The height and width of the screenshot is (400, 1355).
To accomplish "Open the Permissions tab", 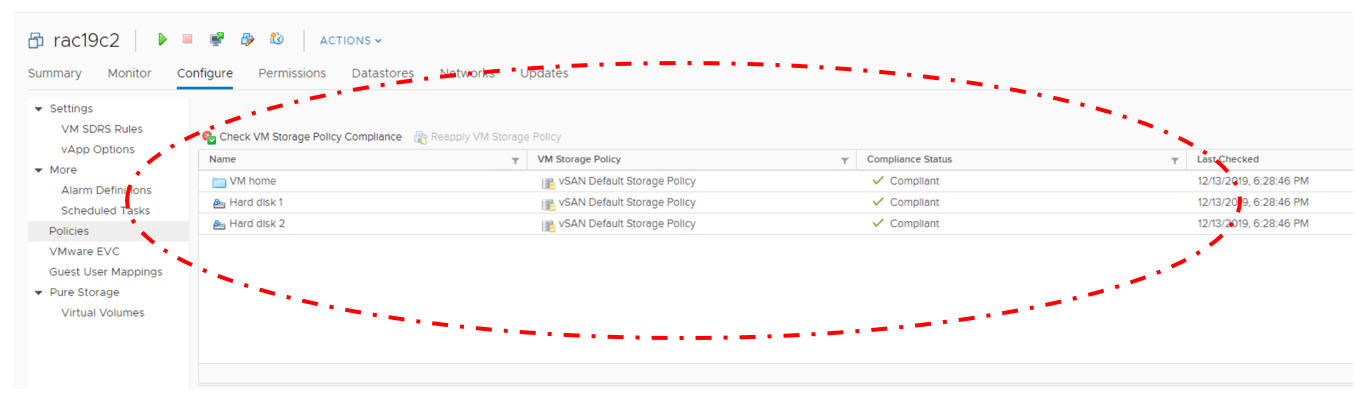I will (x=292, y=73).
